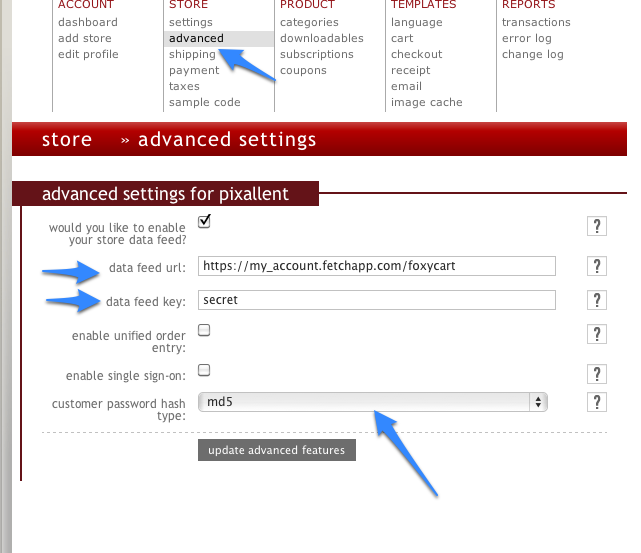The height and width of the screenshot is (553, 641).
Task: Open help for unified order entry
Action: [x=596, y=334]
